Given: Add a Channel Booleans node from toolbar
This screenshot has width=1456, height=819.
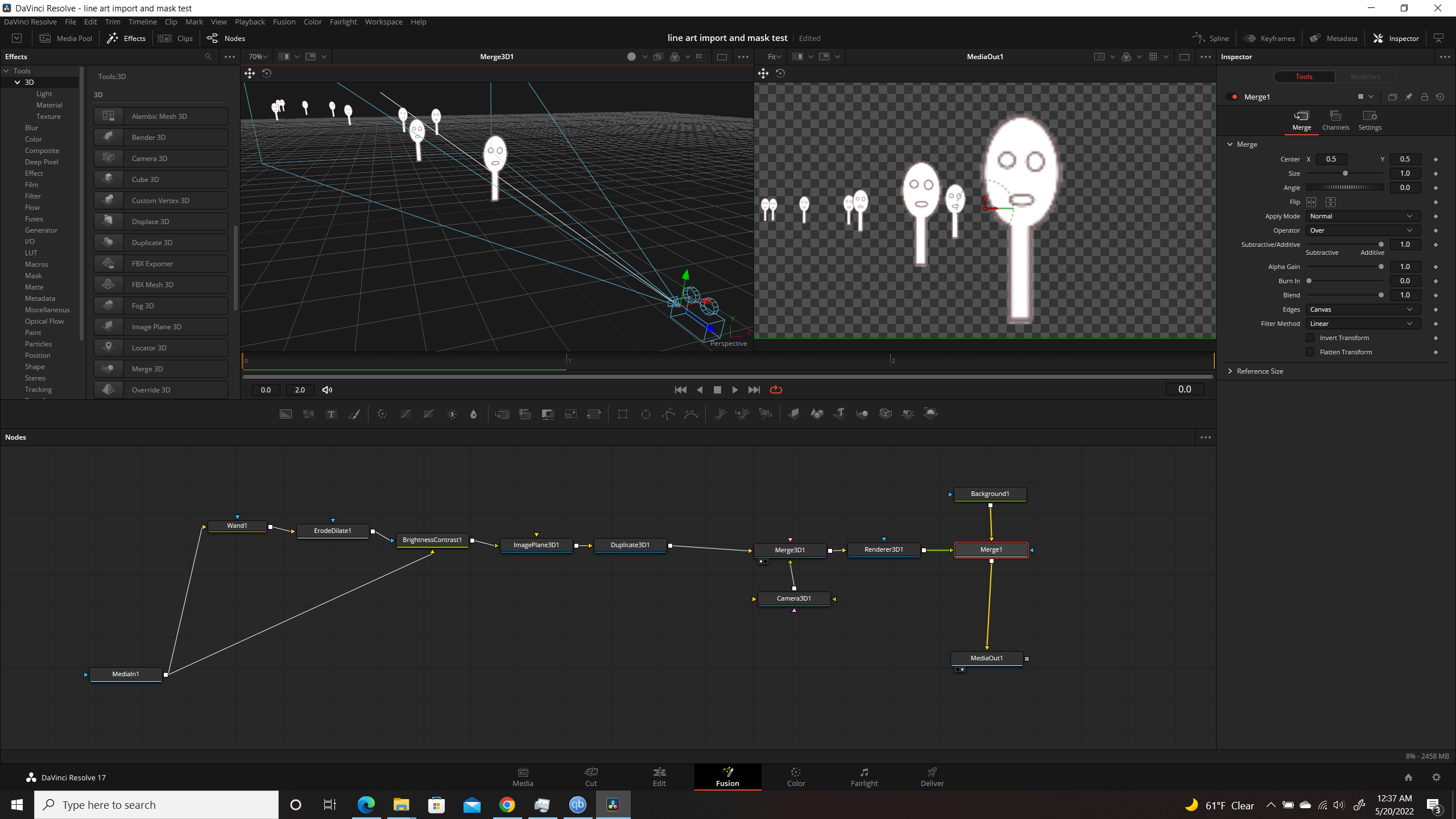Looking at the screenshot, I should pyautogui.click(x=525, y=414).
